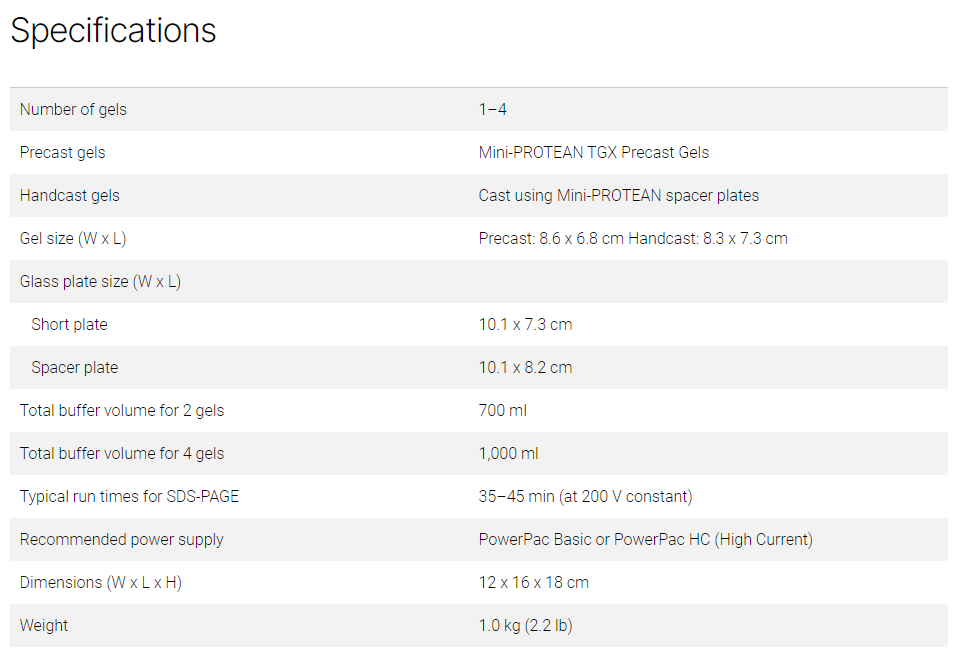956x653 pixels.
Task: Click the Handcast gels row label
Action: [69, 195]
